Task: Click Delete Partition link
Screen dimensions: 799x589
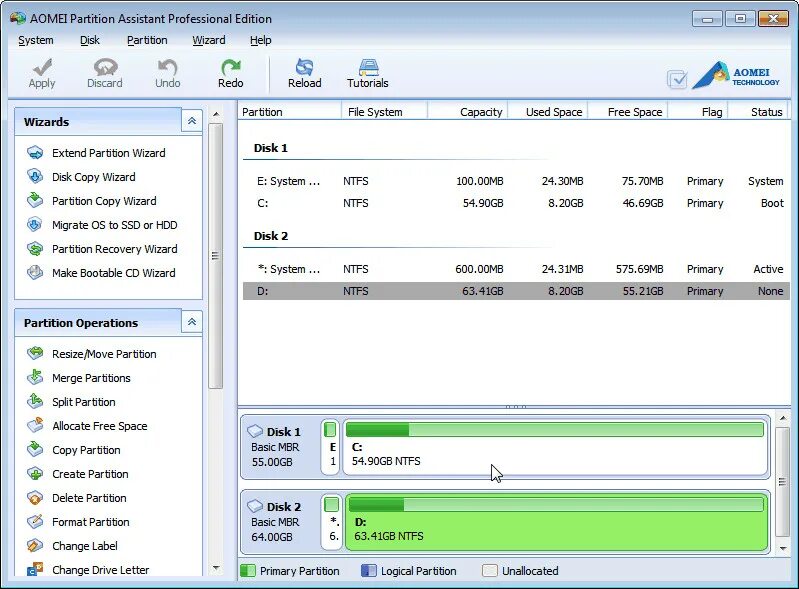Action: click(x=89, y=498)
